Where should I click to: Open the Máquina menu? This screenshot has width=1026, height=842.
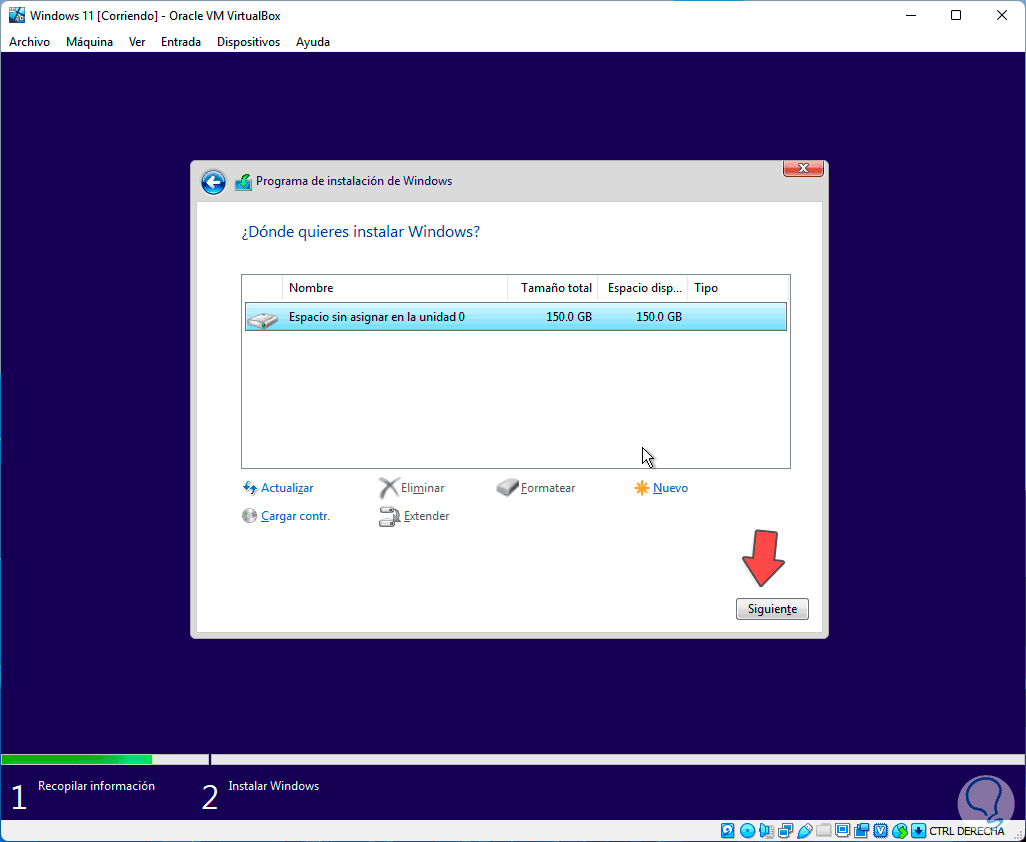pyautogui.click(x=89, y=42)
